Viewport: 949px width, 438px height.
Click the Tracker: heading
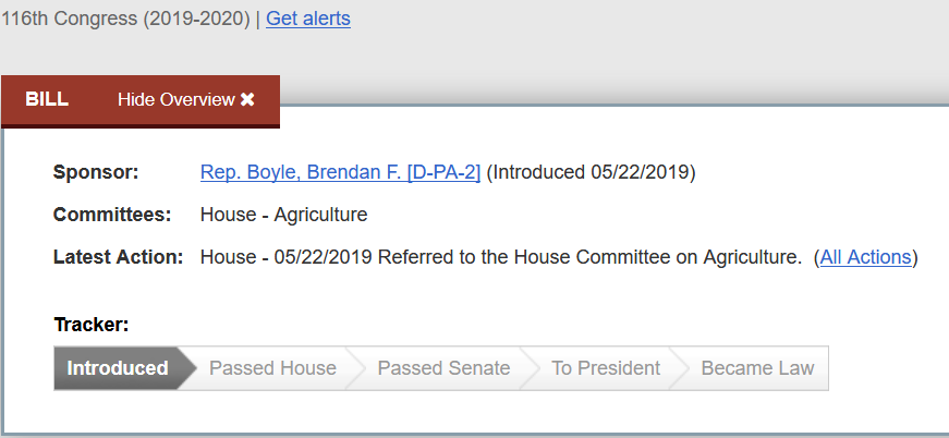(x=92, y=324)
